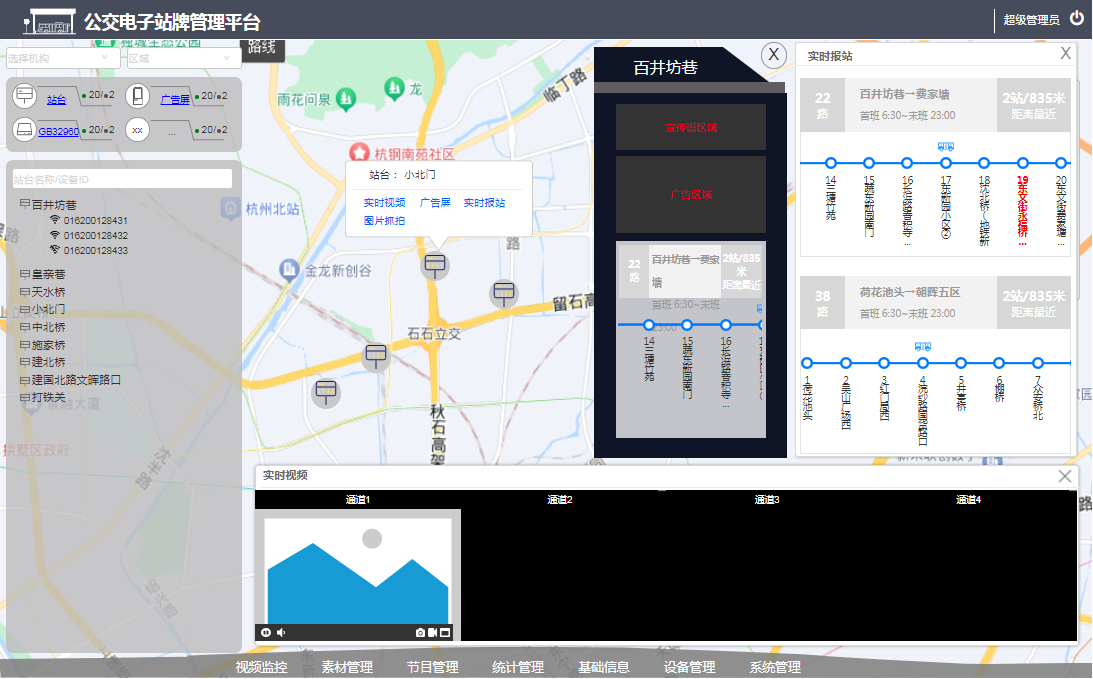Image resolution: width=1093 pixels, height=679 pixels.
Task: Click the wifi icon of device 016200128432
Action: 54,235
